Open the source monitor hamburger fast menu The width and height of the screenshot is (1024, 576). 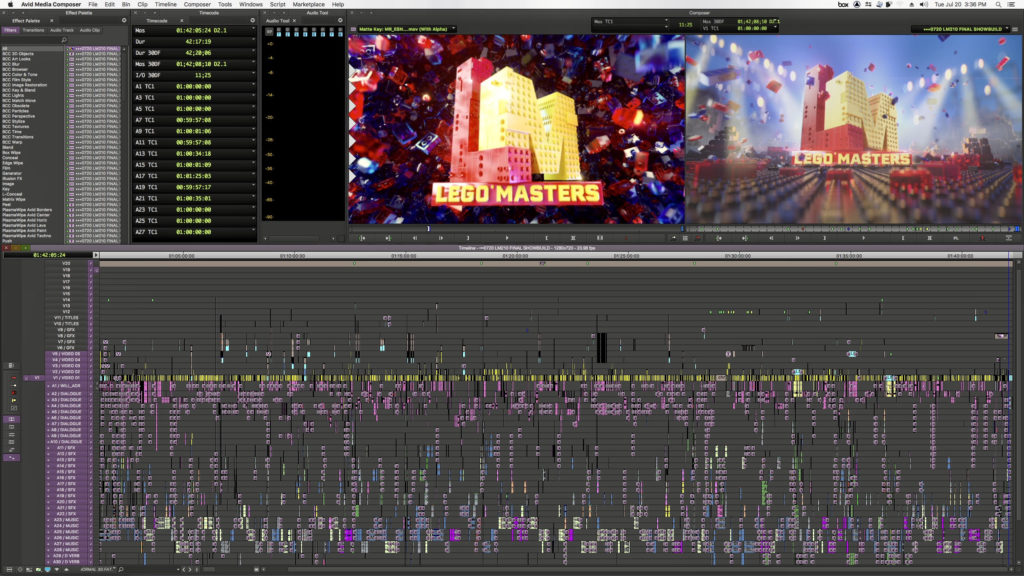[x=353, y=29]
